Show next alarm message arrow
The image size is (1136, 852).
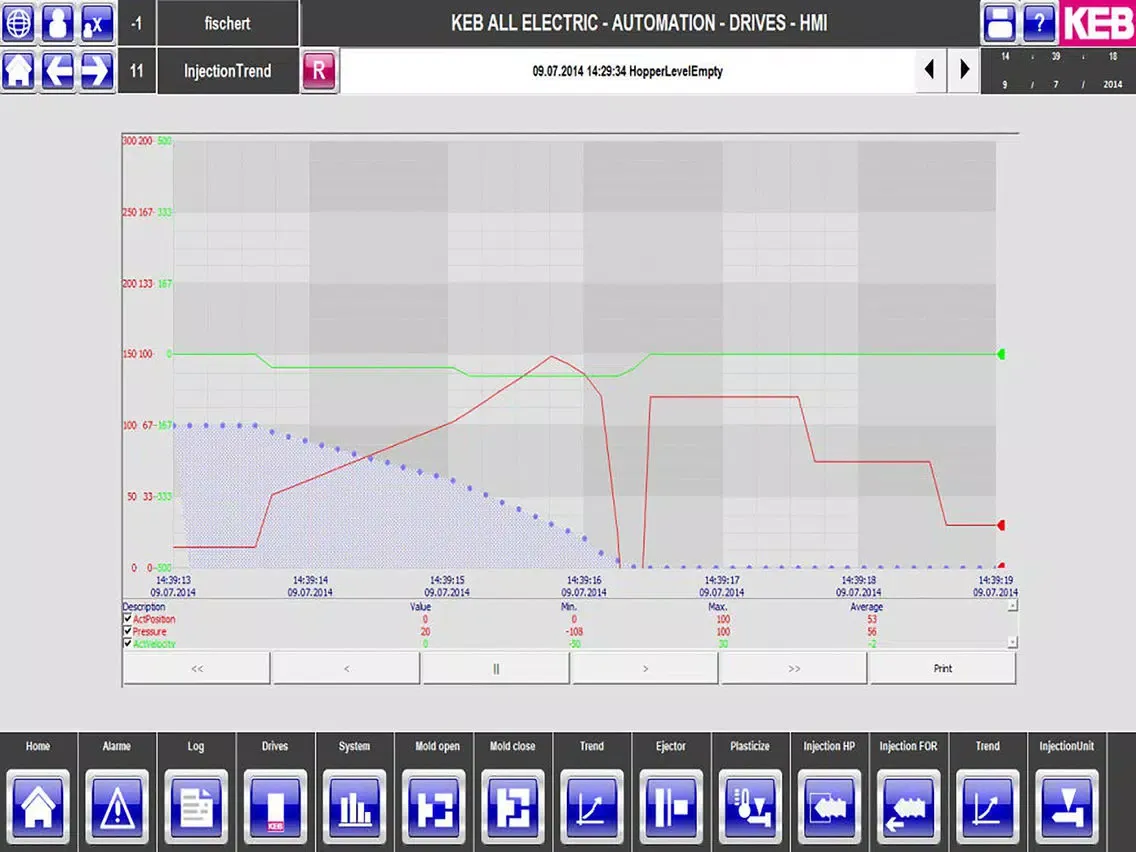964,70
